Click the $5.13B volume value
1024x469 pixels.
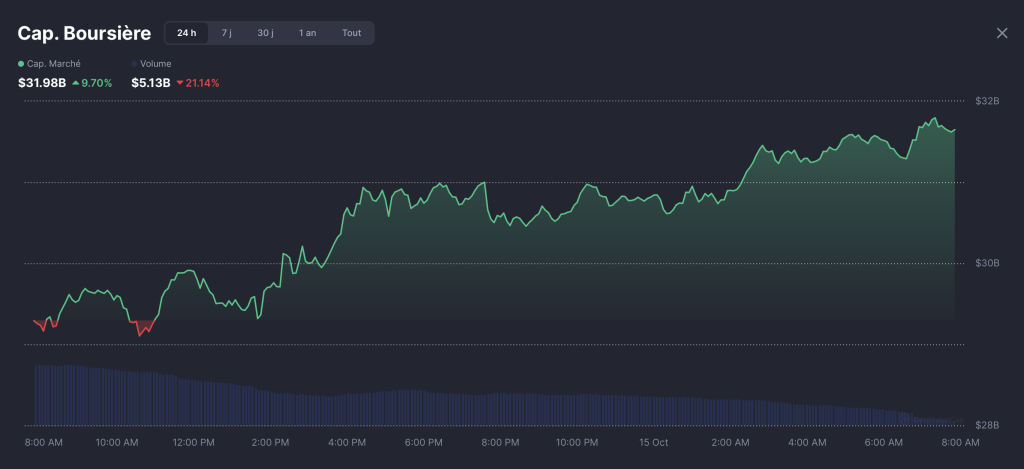pos(150,83)
